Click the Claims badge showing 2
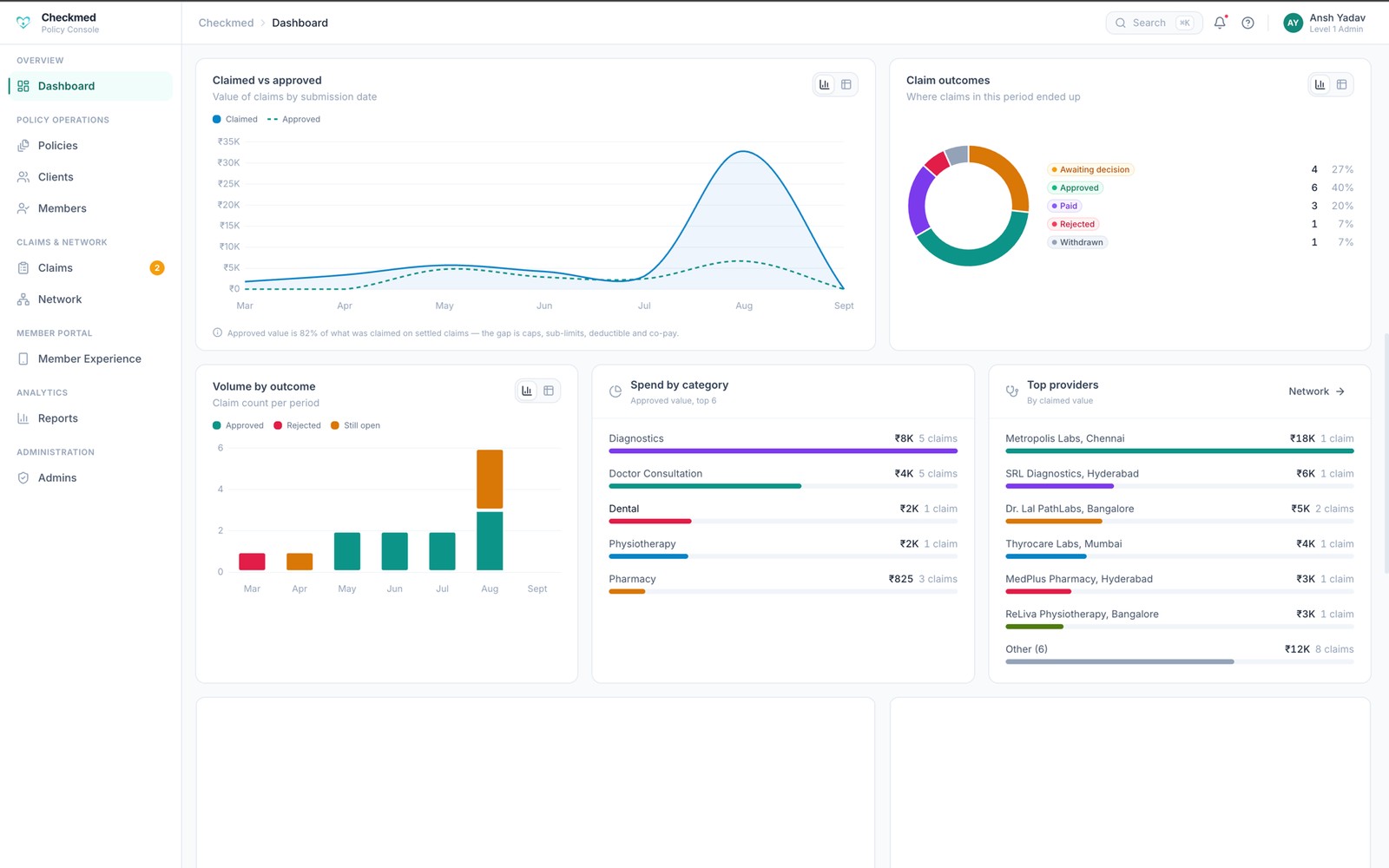This screenshot has height=868, width=1389. coord(157,268)
